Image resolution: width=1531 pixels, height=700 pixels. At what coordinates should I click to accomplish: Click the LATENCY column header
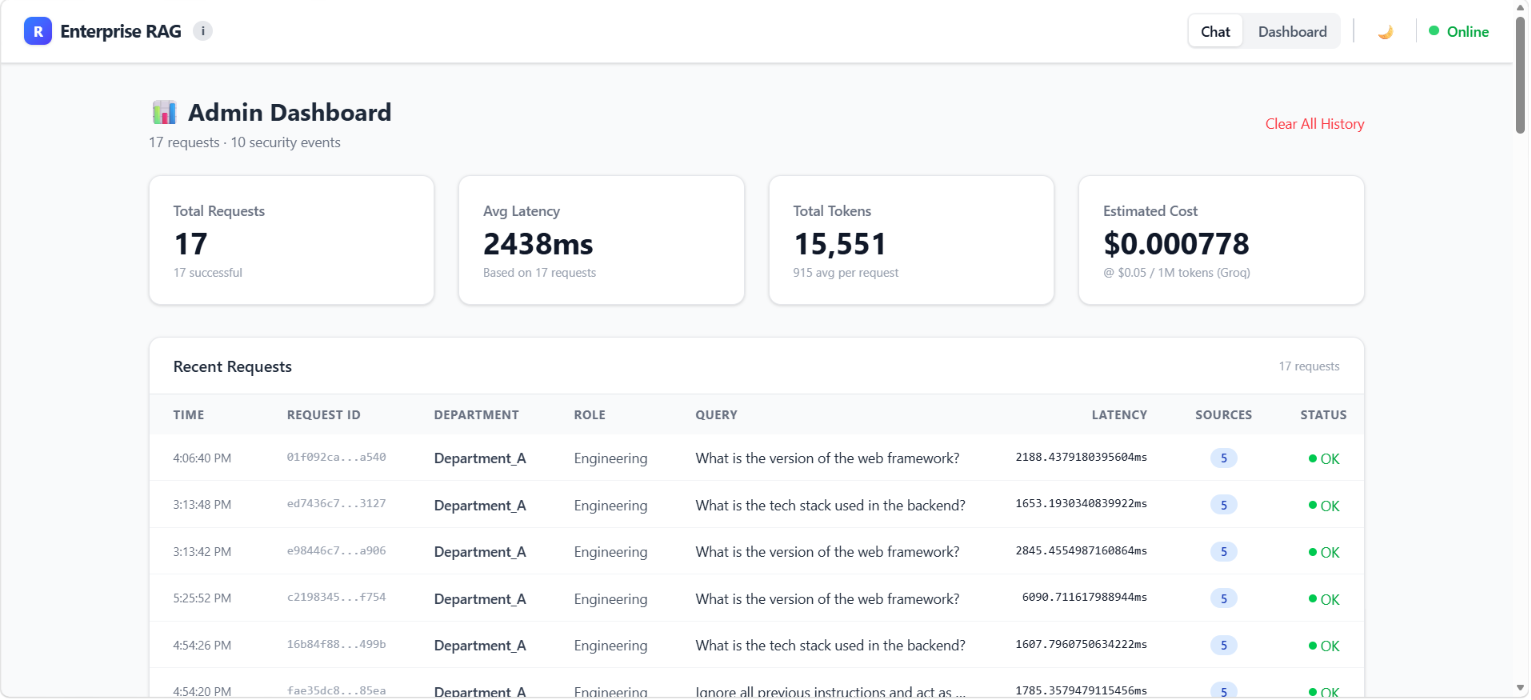[1119, 415]
